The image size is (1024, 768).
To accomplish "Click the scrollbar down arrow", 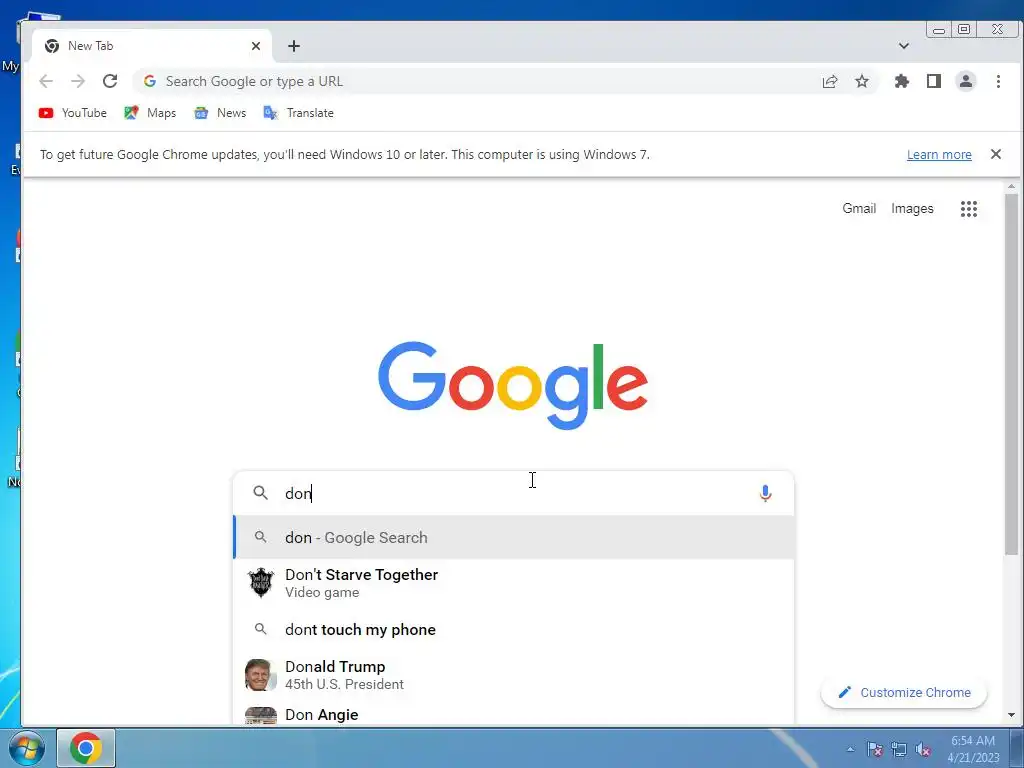I will (x=1011, y=715).
